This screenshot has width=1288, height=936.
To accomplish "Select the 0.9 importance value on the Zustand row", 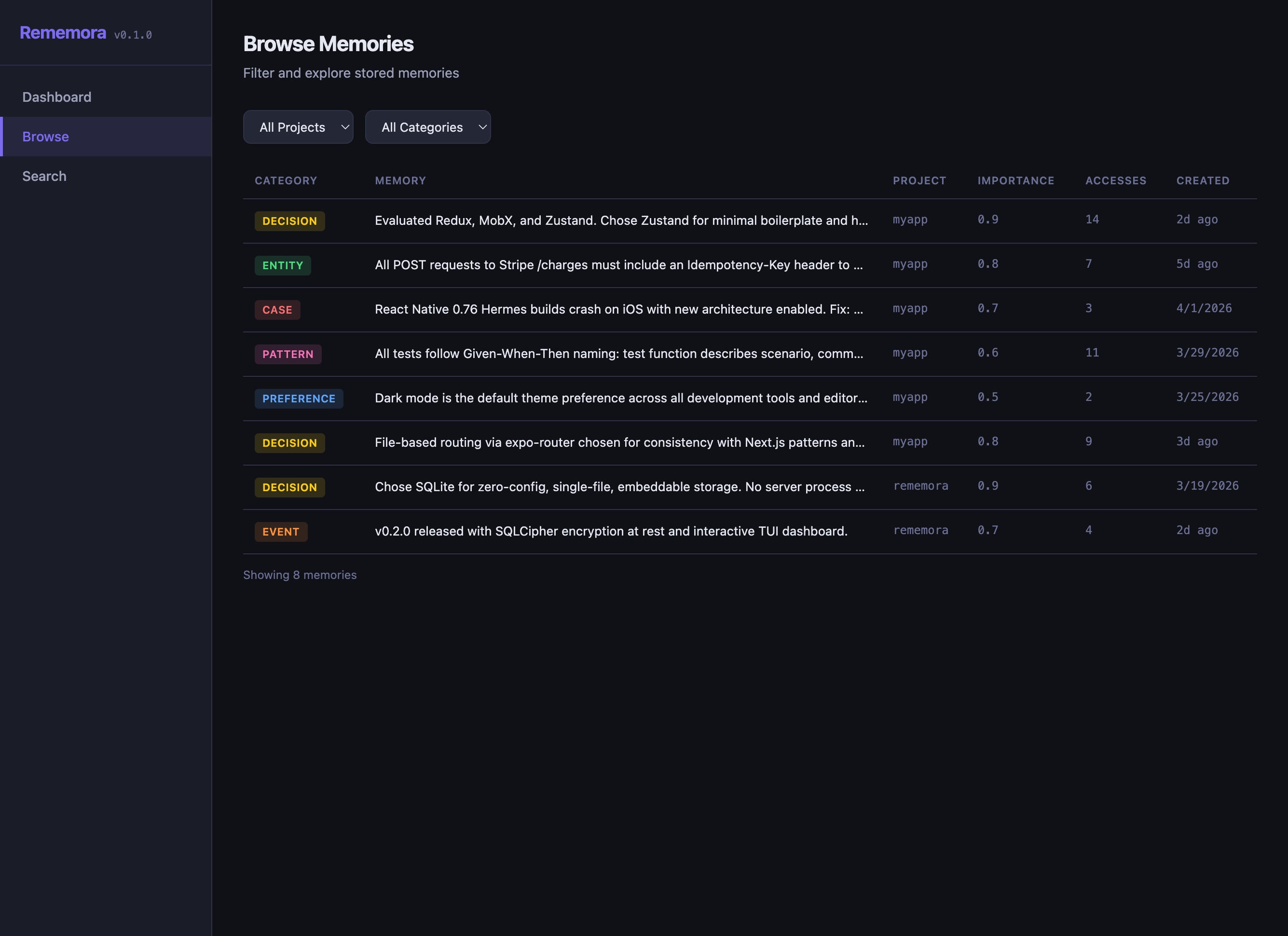I will click(x=987, y=219).
